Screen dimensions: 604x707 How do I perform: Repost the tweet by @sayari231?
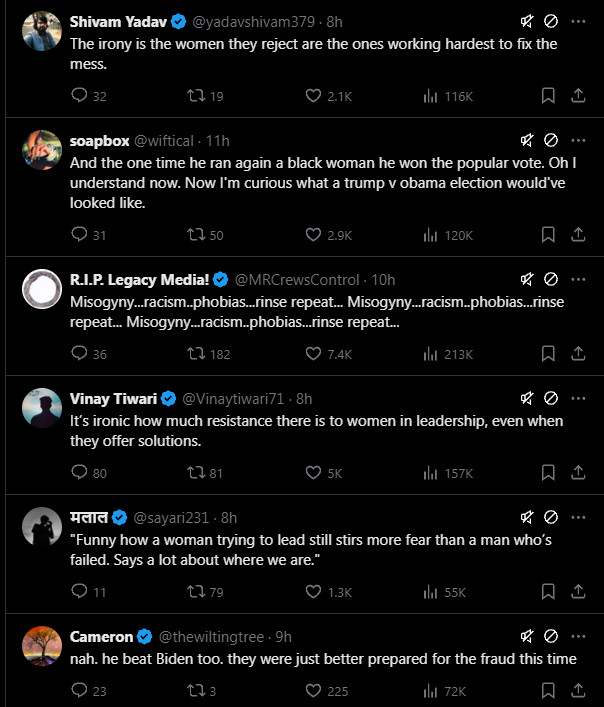coord(197,591)
